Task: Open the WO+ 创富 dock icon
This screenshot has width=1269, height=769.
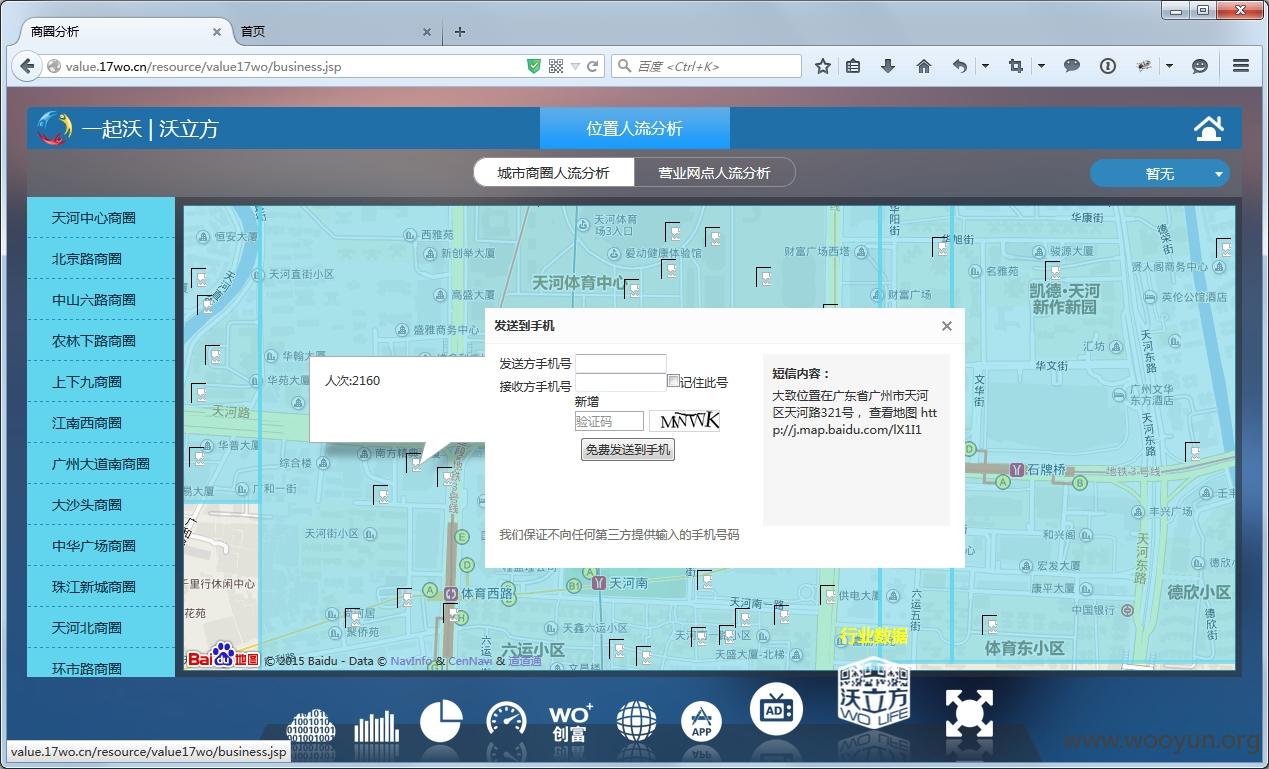Action: point(571,722)
